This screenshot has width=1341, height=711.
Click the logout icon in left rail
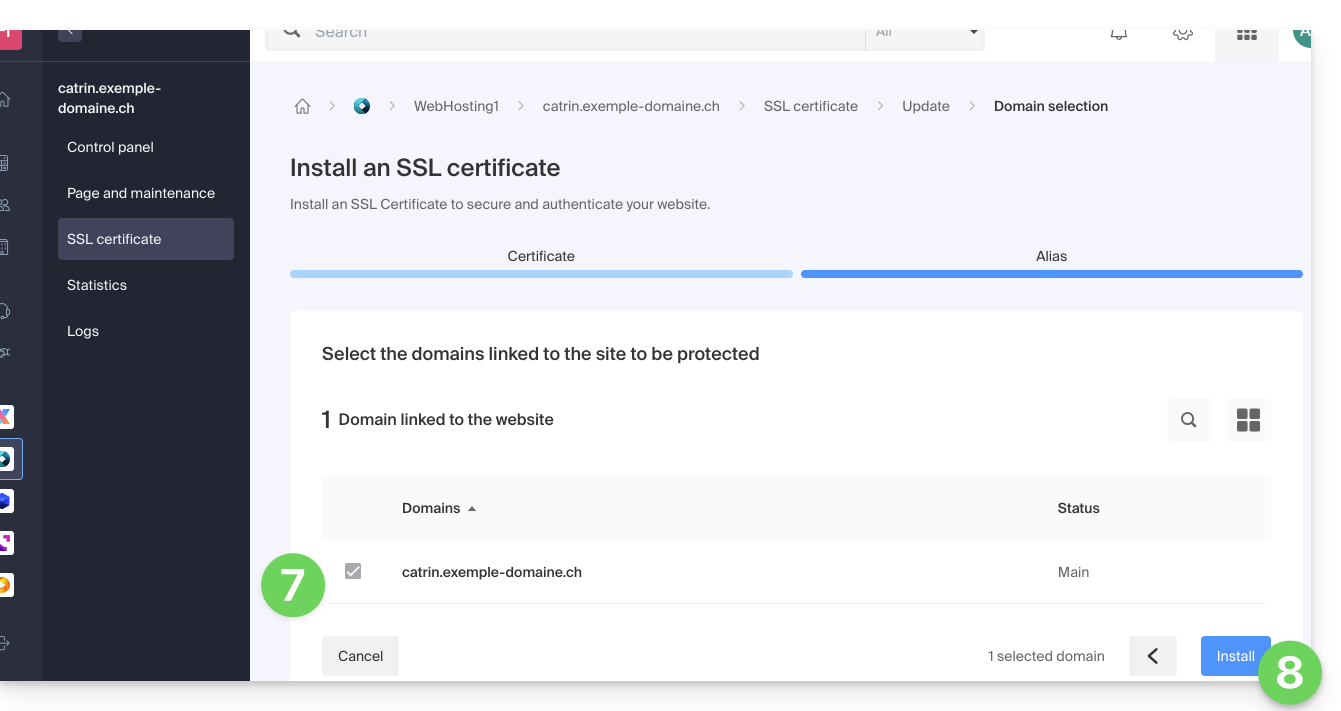(x=5, y=643)
